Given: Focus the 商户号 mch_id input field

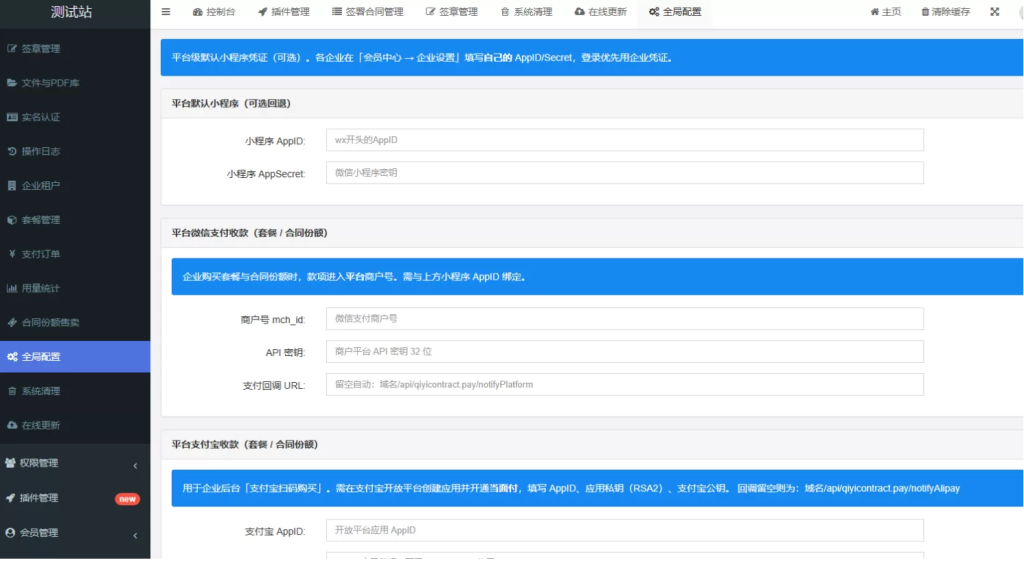Looking at the screenshot, I should tap(624, 319).
